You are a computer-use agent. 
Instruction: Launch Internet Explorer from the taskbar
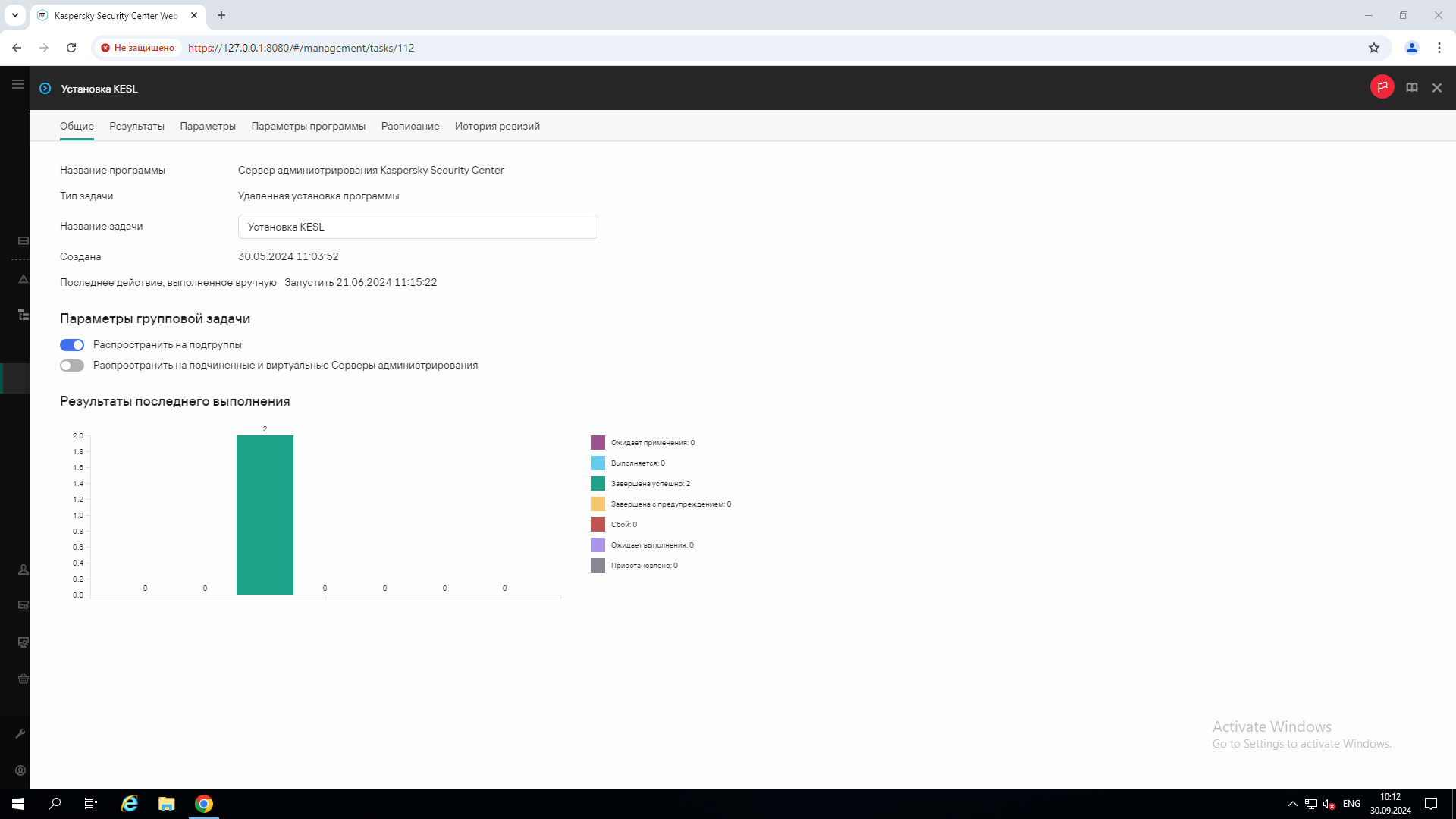coord(130,804)
